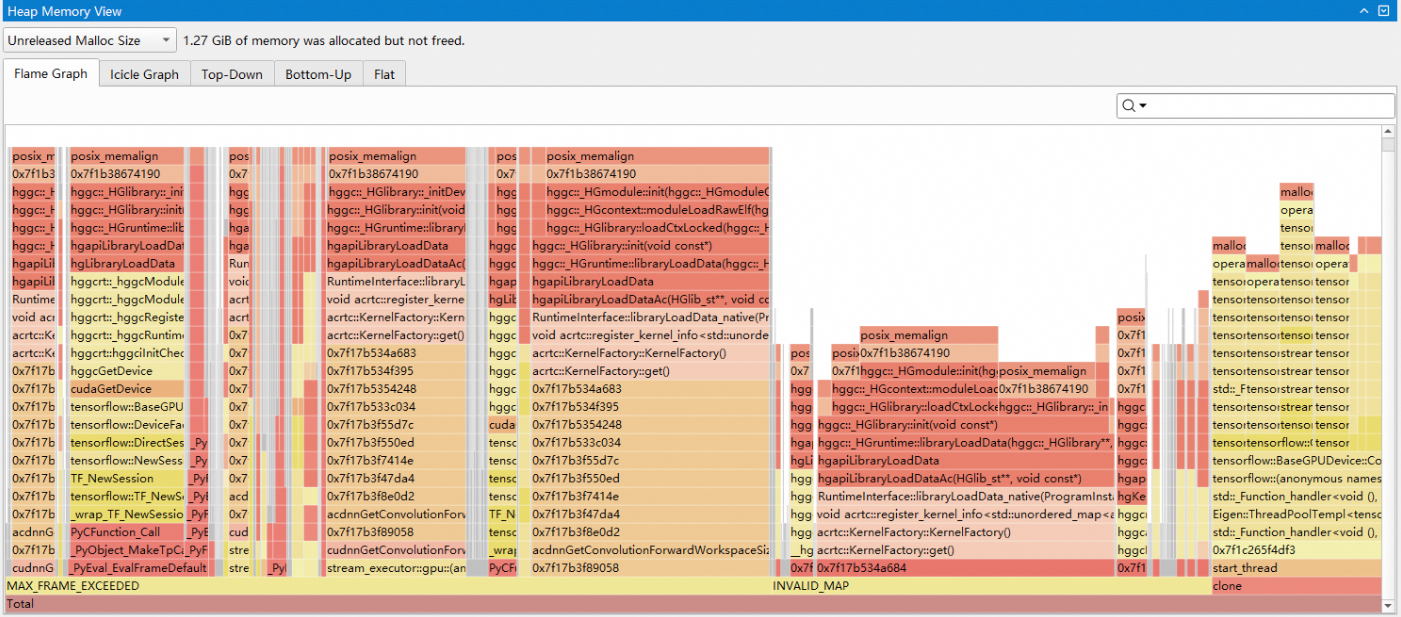
Task: Select the hggcrt::hggciInitChec frame
Action: click(127, 353)
